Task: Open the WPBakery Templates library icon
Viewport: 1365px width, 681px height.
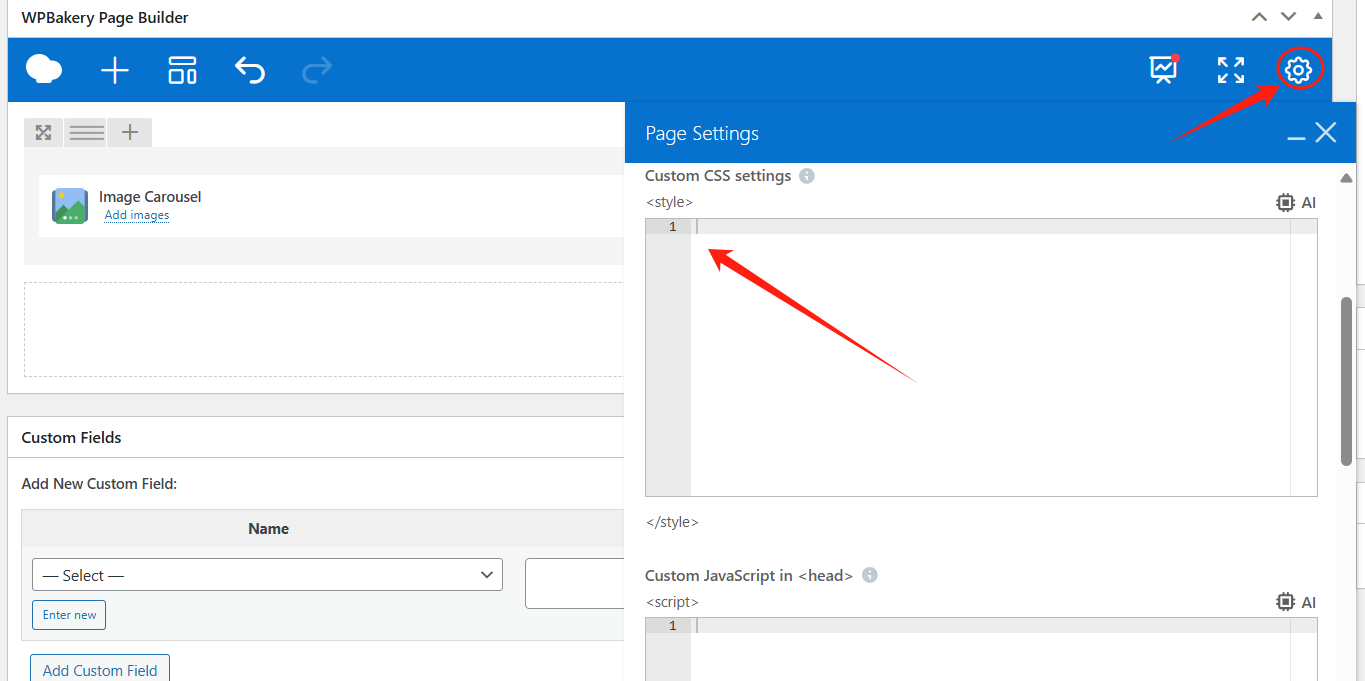Action: (182, 70)
